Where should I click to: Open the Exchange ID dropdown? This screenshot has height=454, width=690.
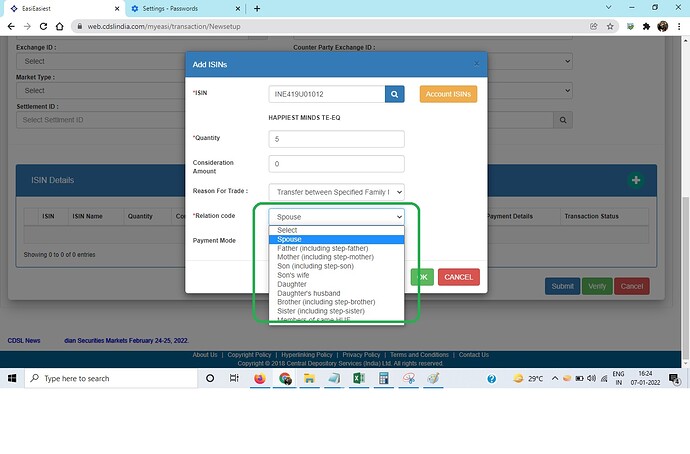100,61
